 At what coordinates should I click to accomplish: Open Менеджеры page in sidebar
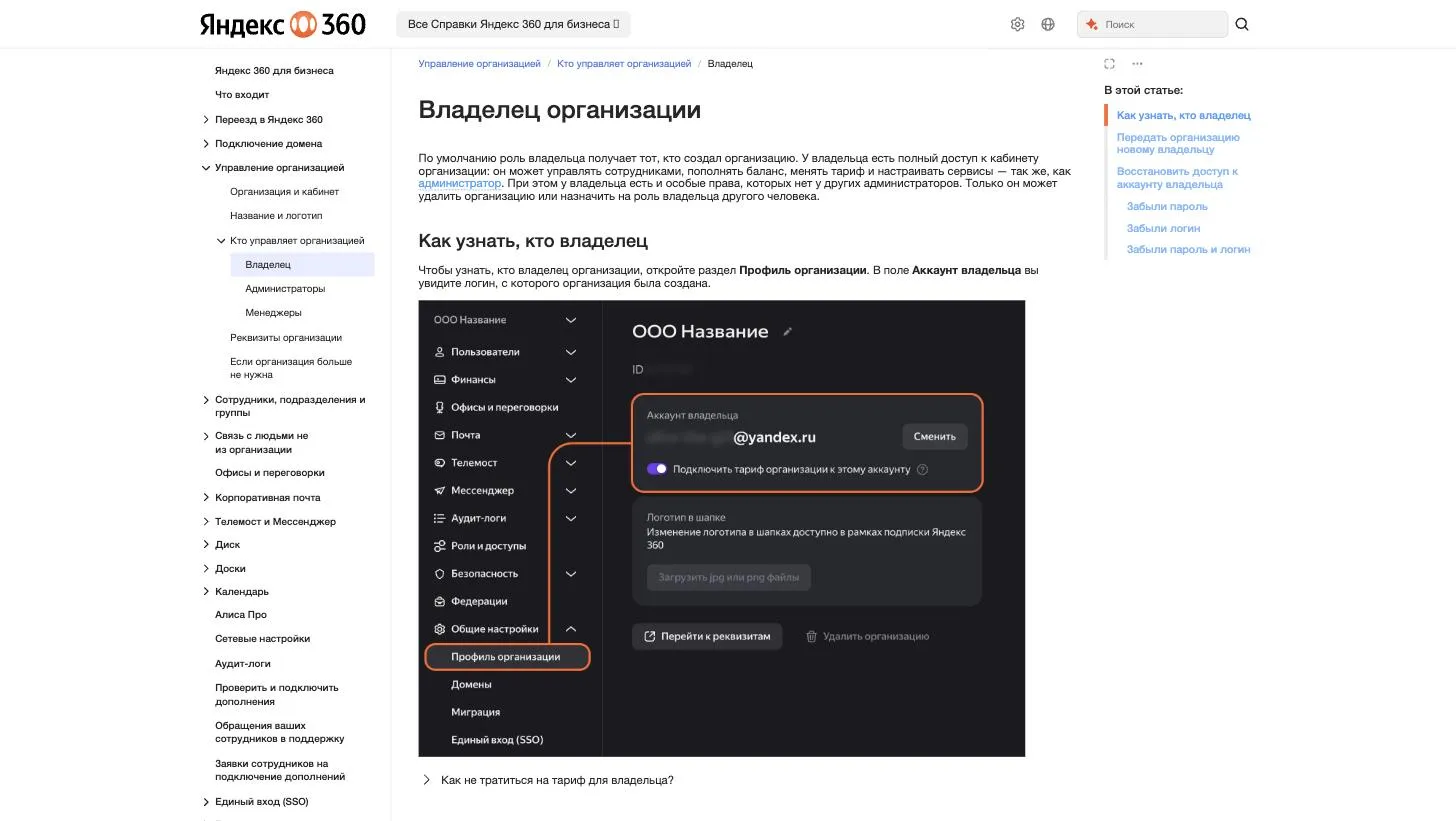pos(273,313)
